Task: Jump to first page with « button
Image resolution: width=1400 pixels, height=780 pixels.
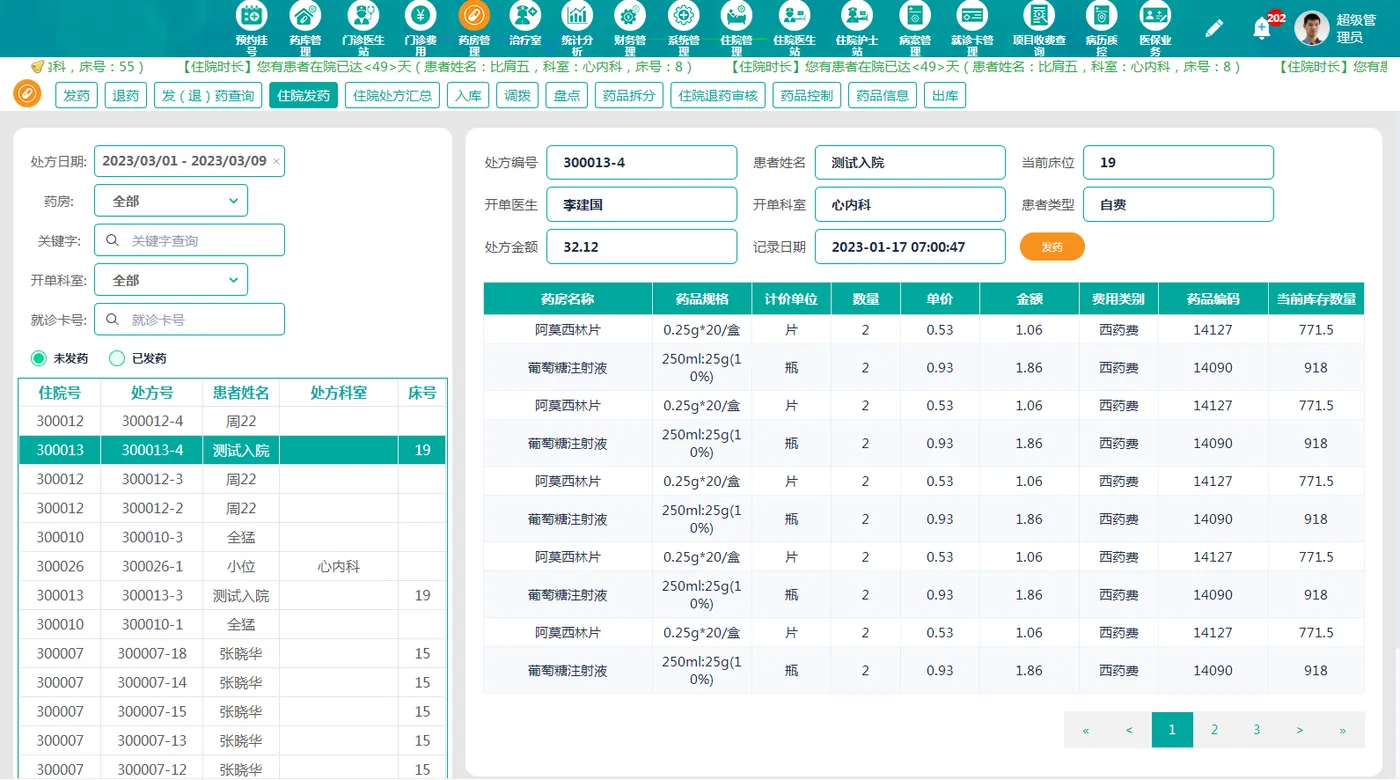Action: pyautogui.click(x=1086, y=730)
